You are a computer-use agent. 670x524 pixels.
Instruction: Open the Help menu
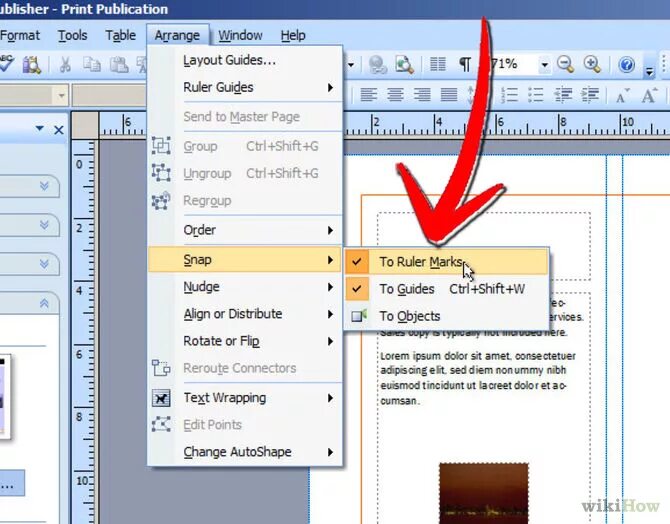tap(293, 35)
